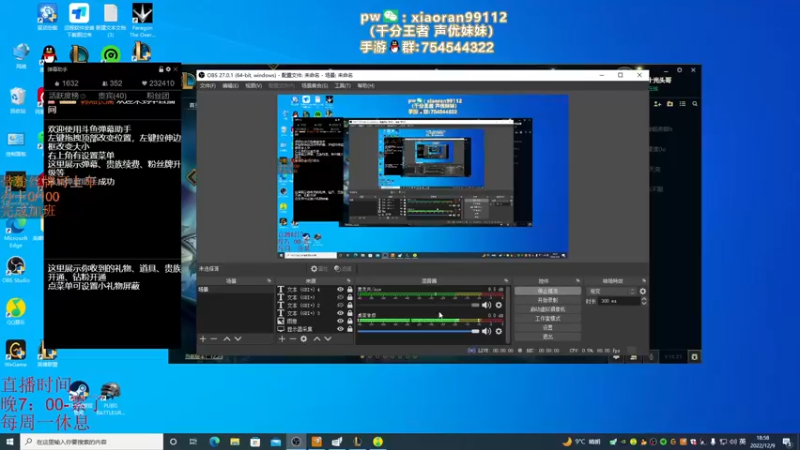The image size is (800, 450).
Task: Open settings gear in 弹幕助手 title bar
Action: [x=168, y=69]
